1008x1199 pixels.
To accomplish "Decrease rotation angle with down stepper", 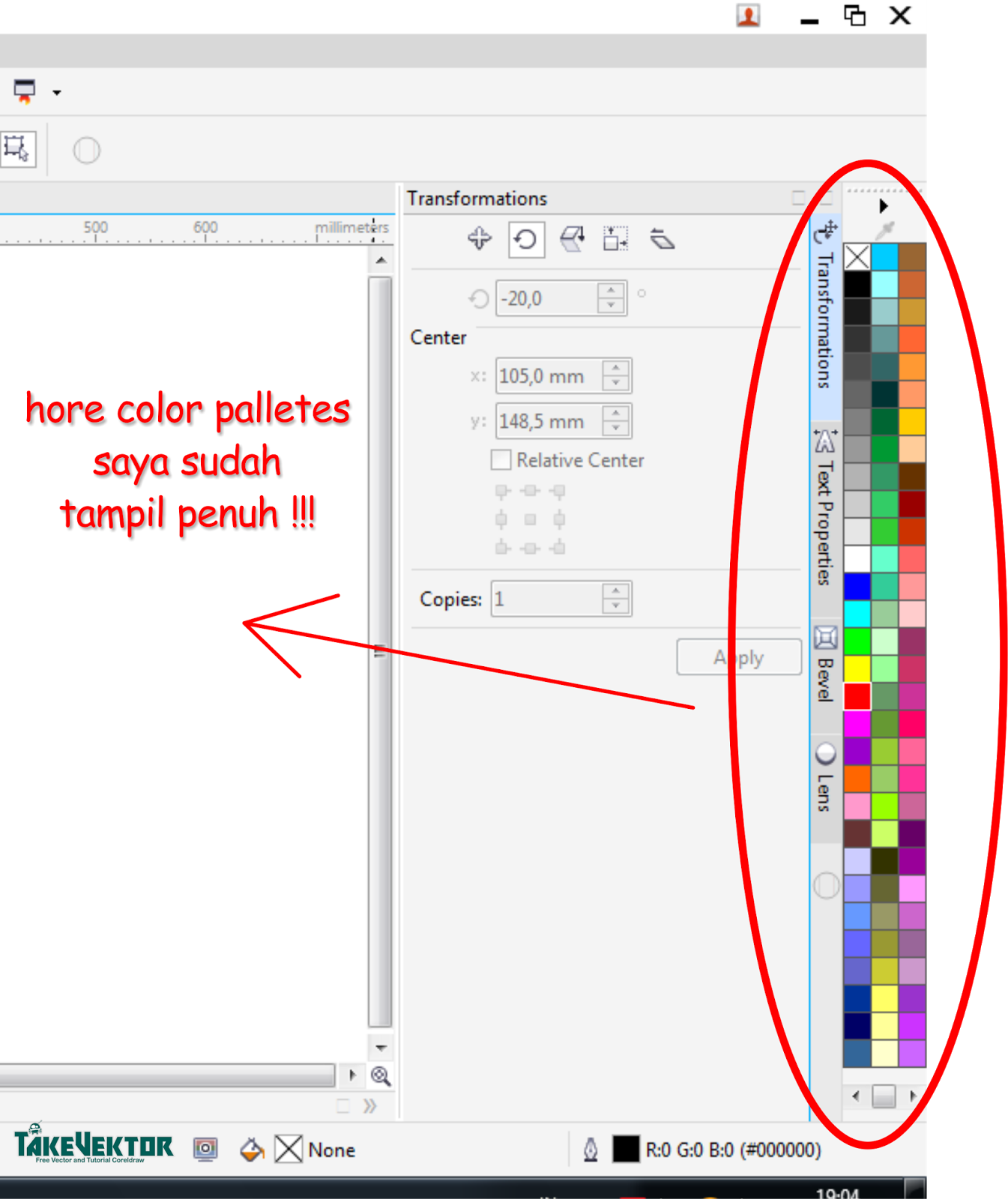I will (612, 306).
